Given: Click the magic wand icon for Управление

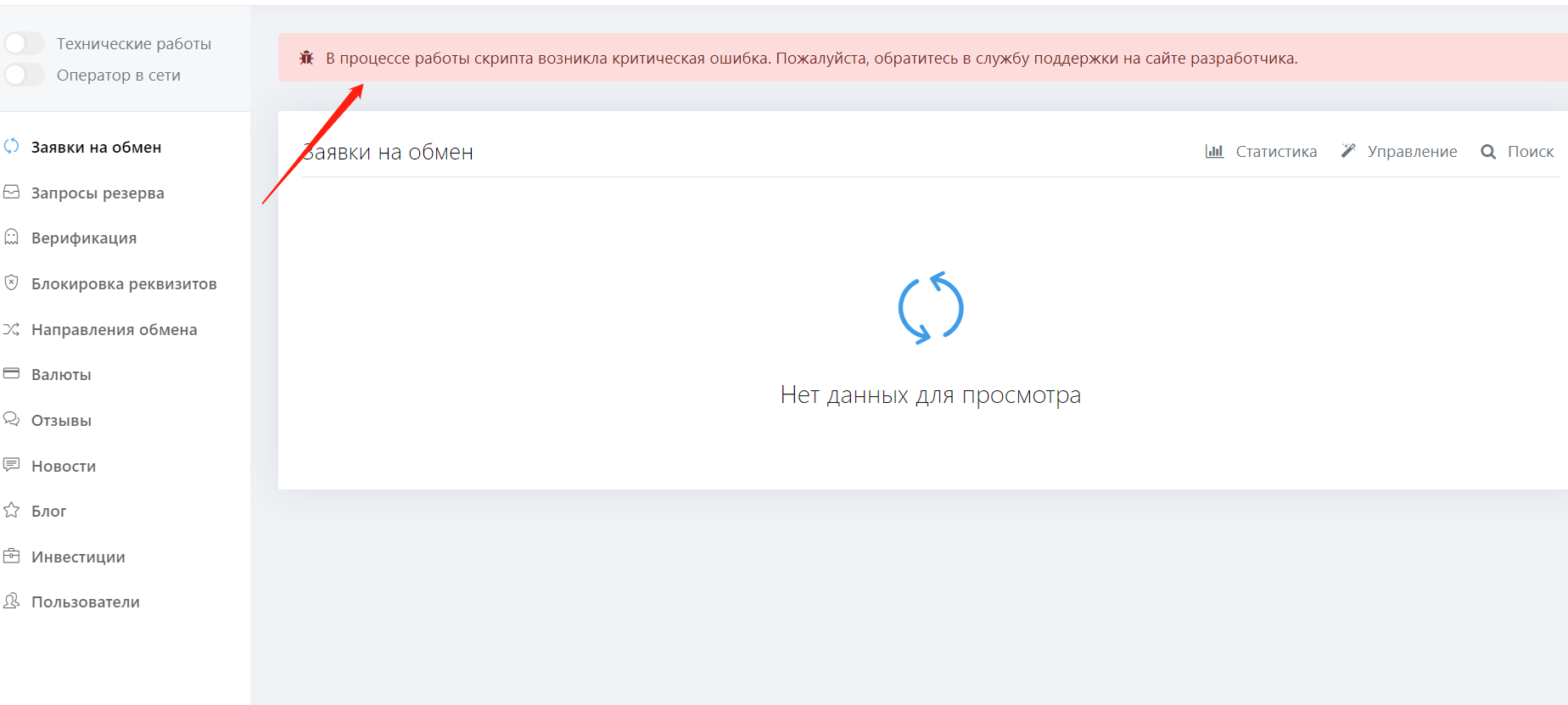Looking at the screenshot, I should [1348, 151].
